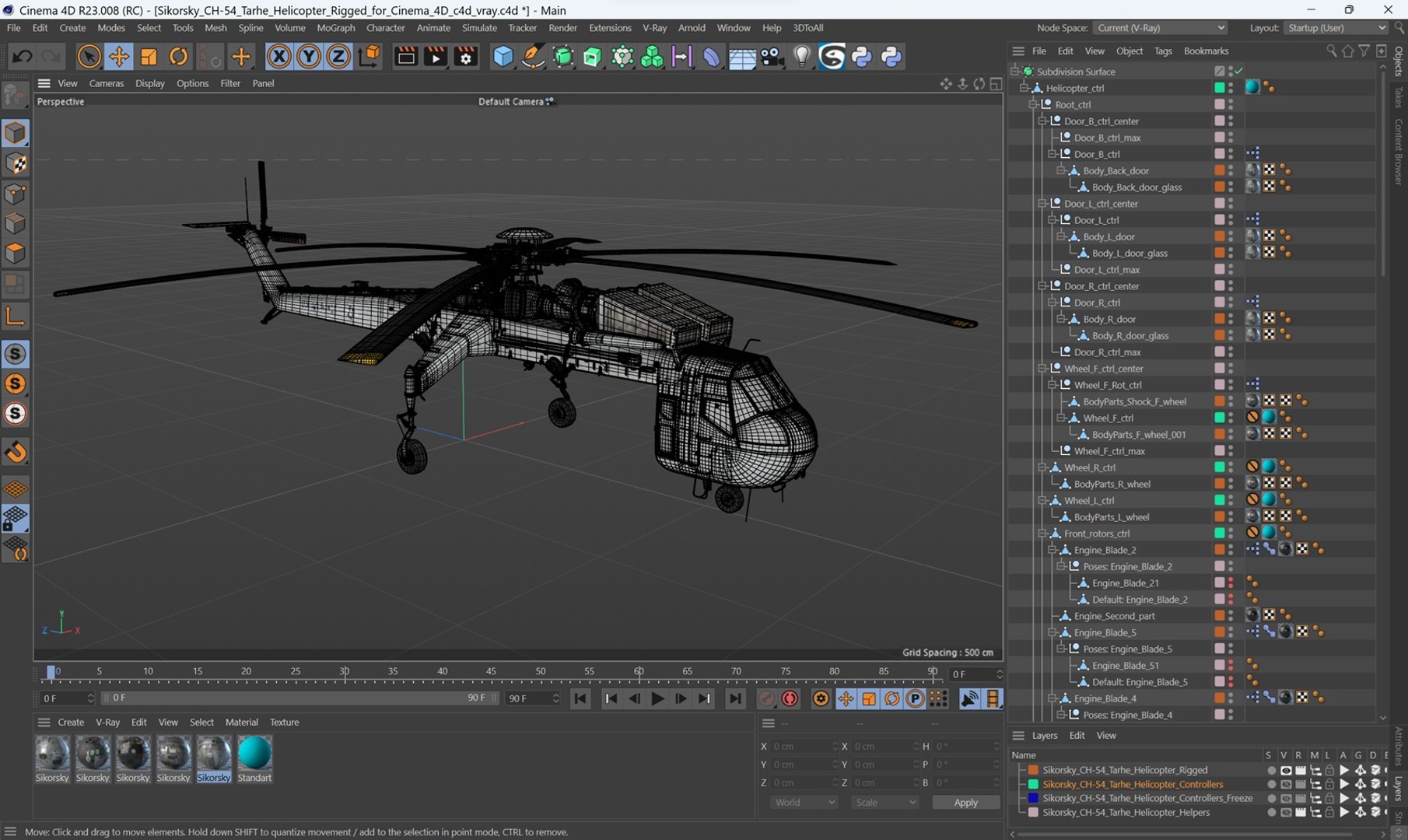Click Record Active Objects button

[x=766, y=698]
